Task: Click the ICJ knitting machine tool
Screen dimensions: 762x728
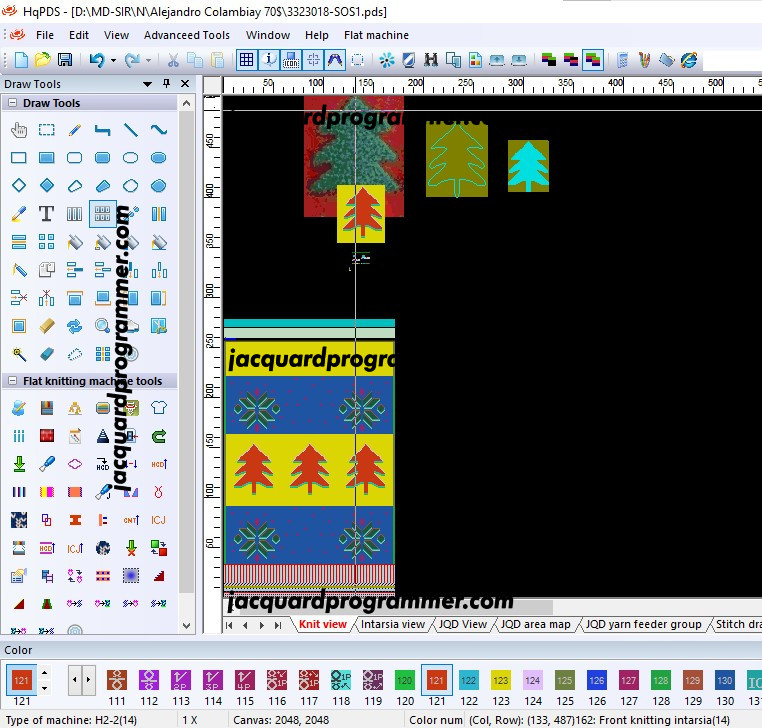Action: point(158,520)
